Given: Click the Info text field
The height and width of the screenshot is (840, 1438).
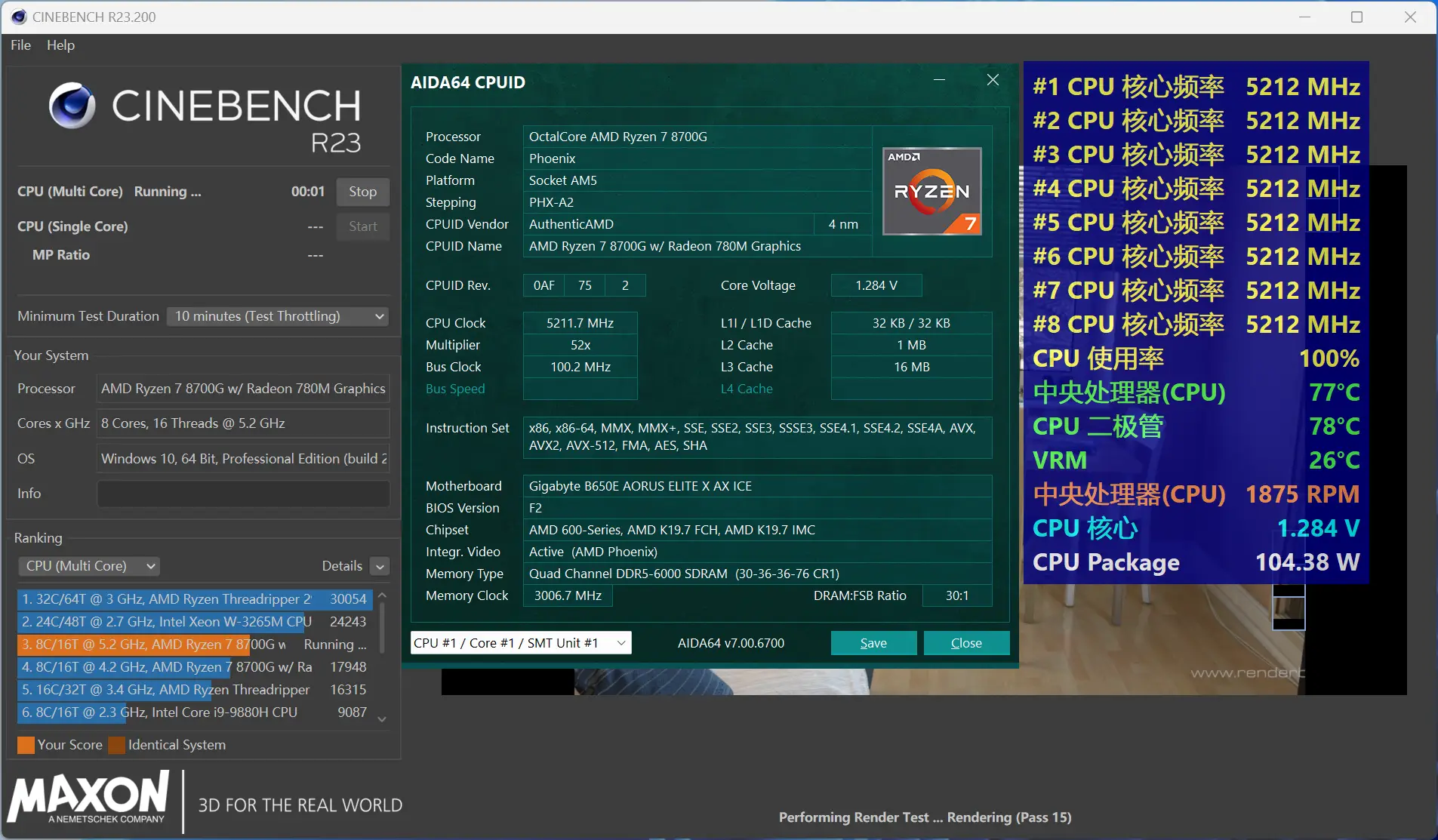Looking at the screenshot, I should pos(243,494).
